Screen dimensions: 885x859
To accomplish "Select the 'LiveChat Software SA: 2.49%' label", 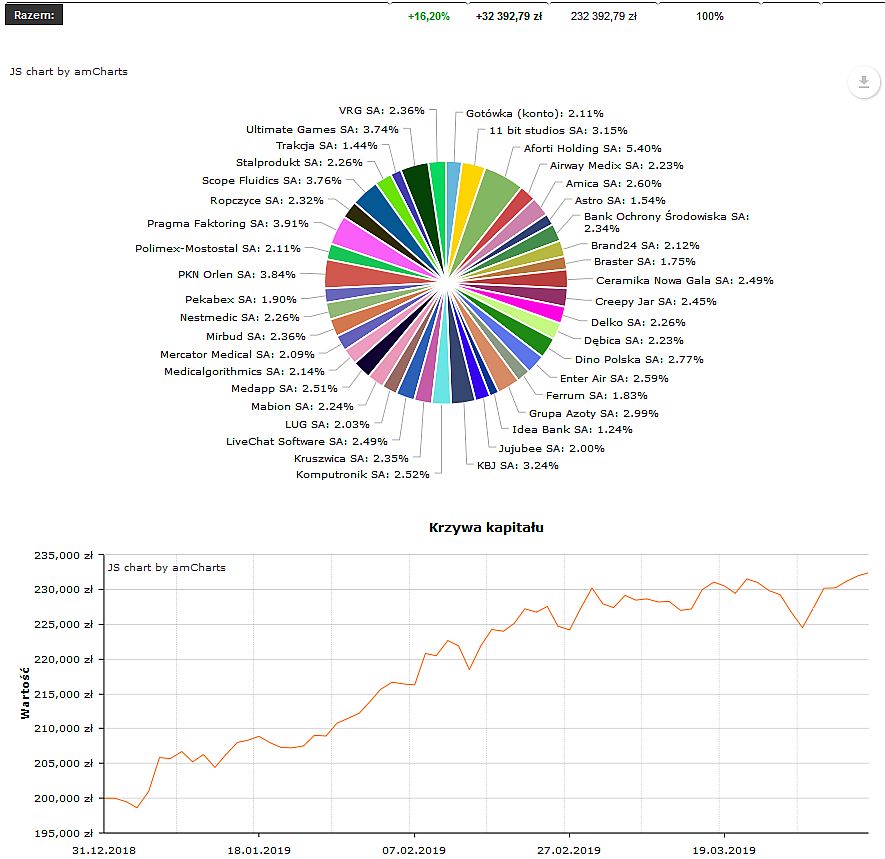I will tap(306, 441).
